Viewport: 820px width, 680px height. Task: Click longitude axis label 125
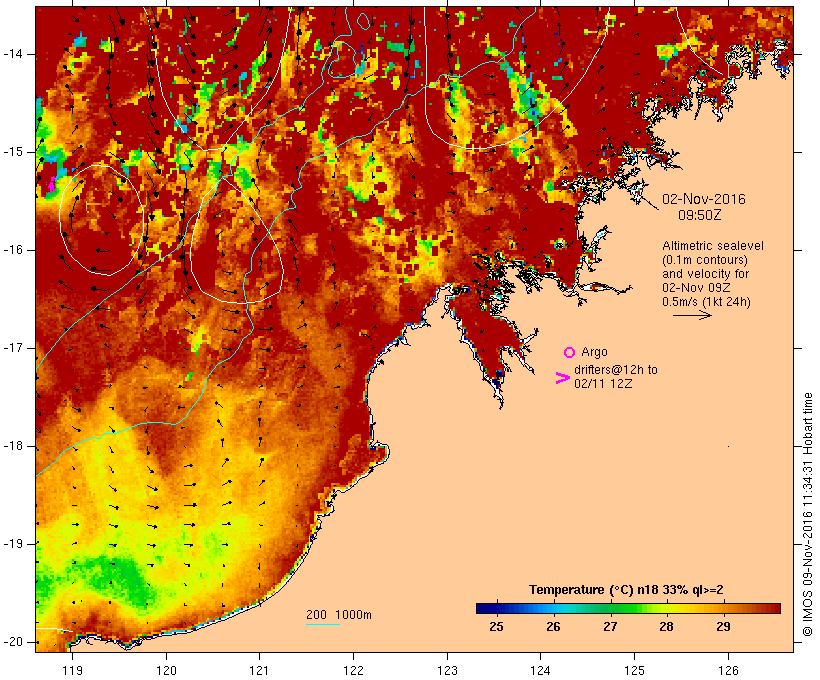point(634,670)
